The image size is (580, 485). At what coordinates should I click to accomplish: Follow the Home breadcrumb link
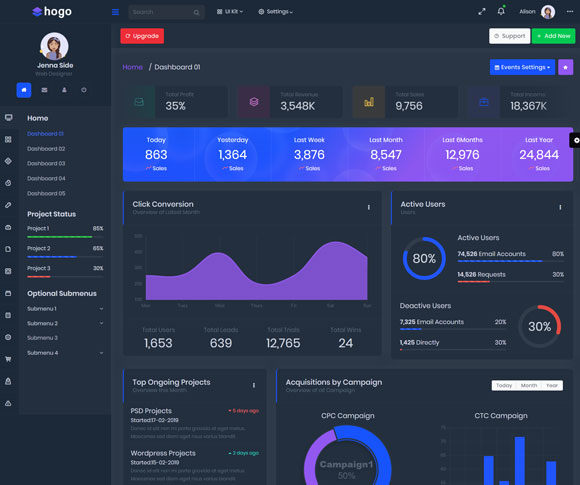coord(132,67)
